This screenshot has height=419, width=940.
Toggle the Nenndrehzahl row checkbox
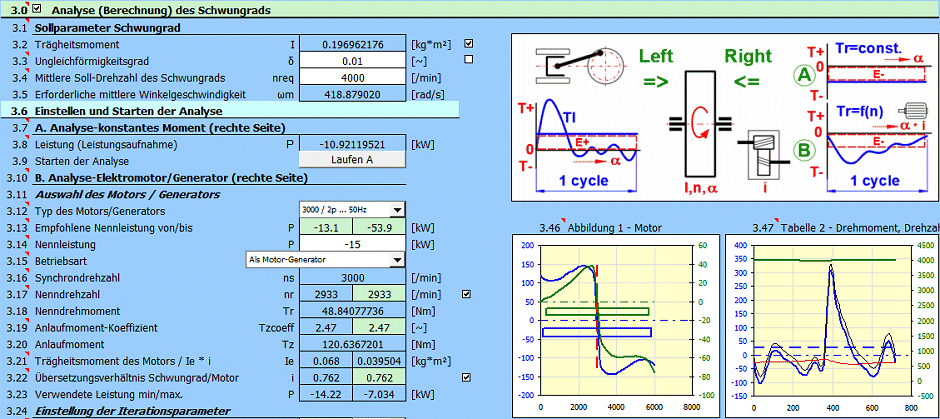pyautogui.click(x=467, y=294)
